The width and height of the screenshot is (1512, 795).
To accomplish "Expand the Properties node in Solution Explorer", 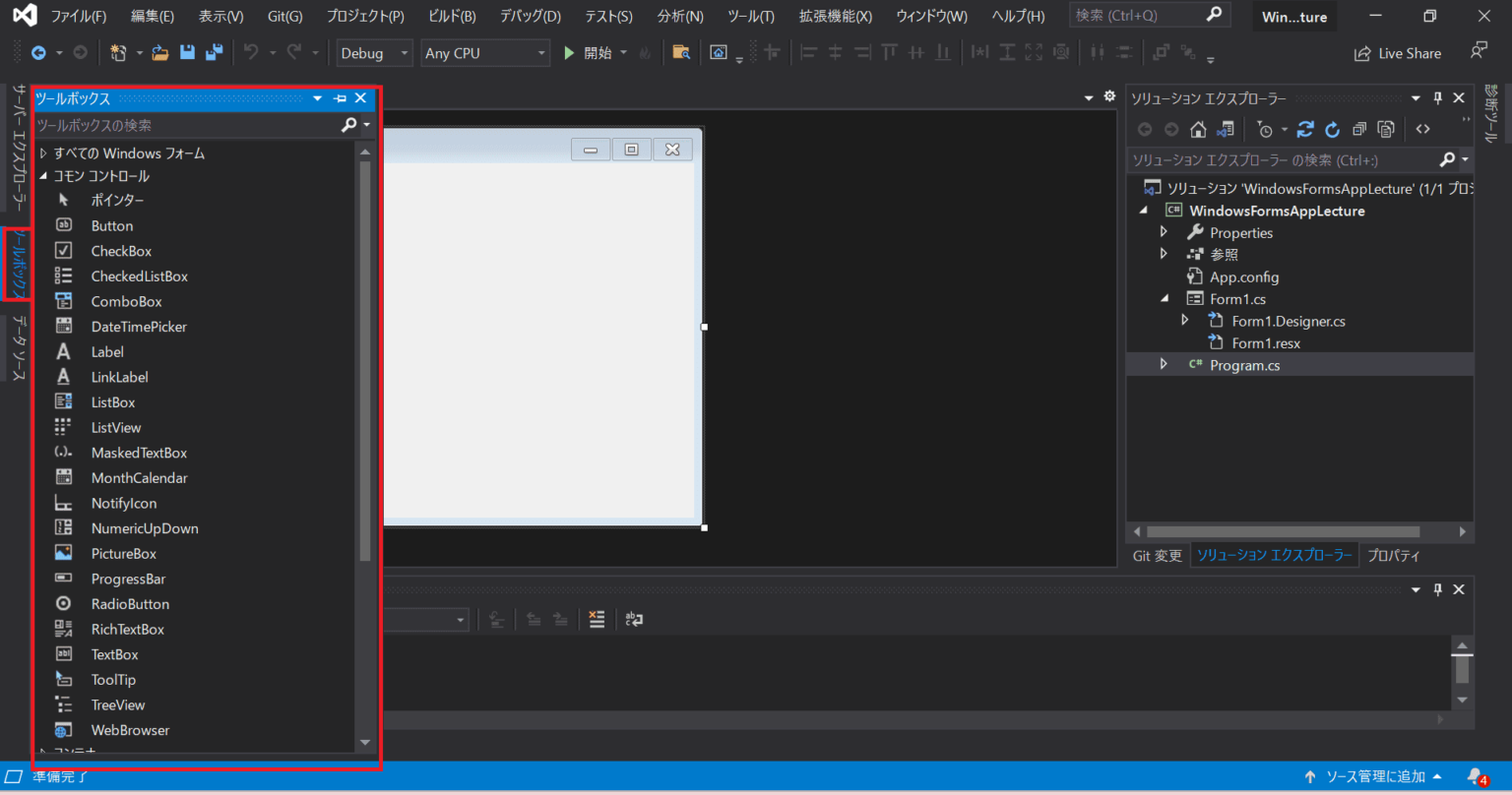I will [1164, 232].
